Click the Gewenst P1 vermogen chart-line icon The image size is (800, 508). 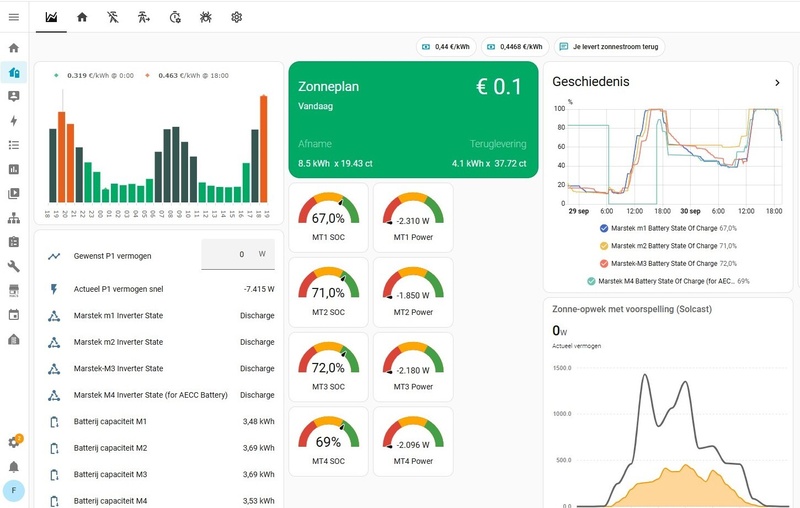click(54, 256)
